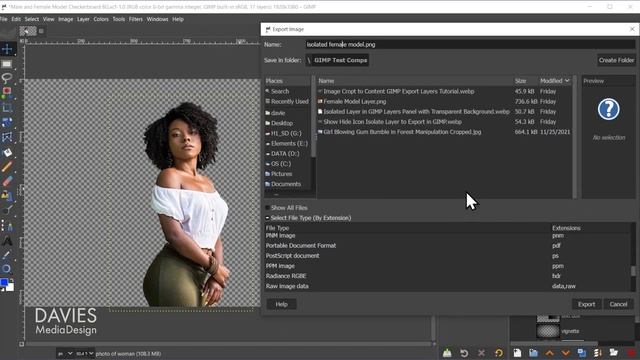The height and width of the screenshot is (360, 640).
Task: Raise the layer with the up arrow
Action: pyautogui.click(x=549, y=353)
